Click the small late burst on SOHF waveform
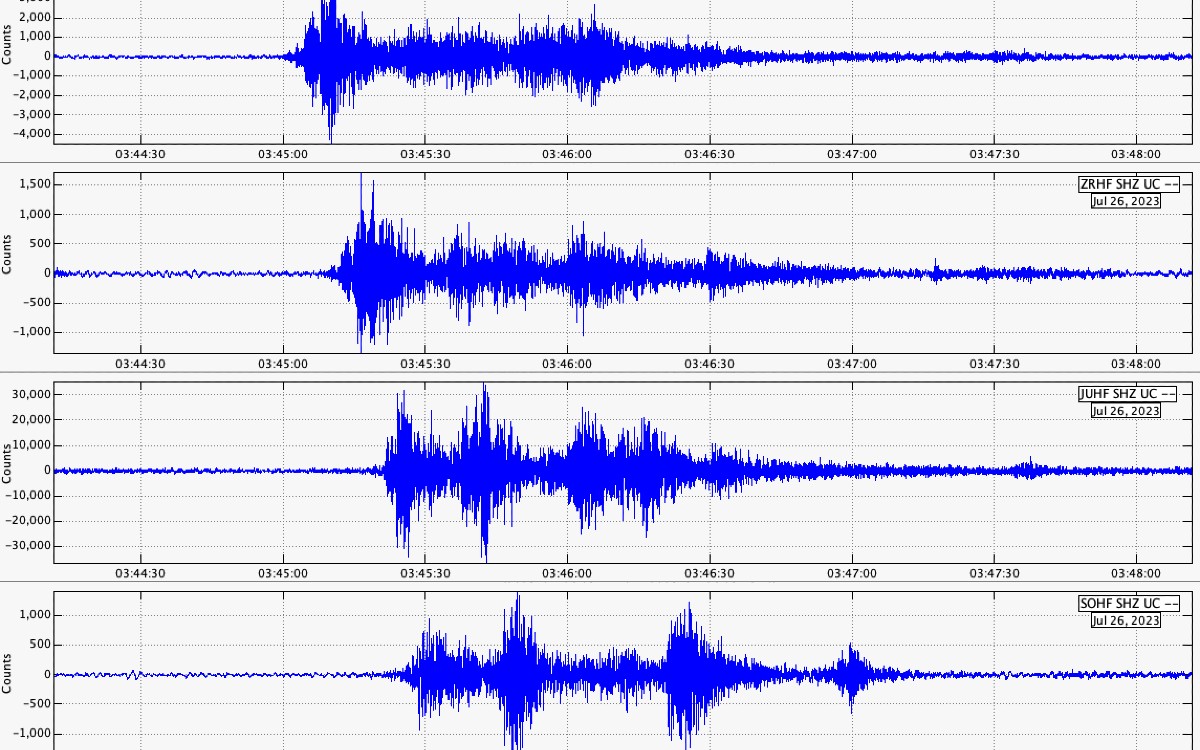 click(x=851, y=673)
